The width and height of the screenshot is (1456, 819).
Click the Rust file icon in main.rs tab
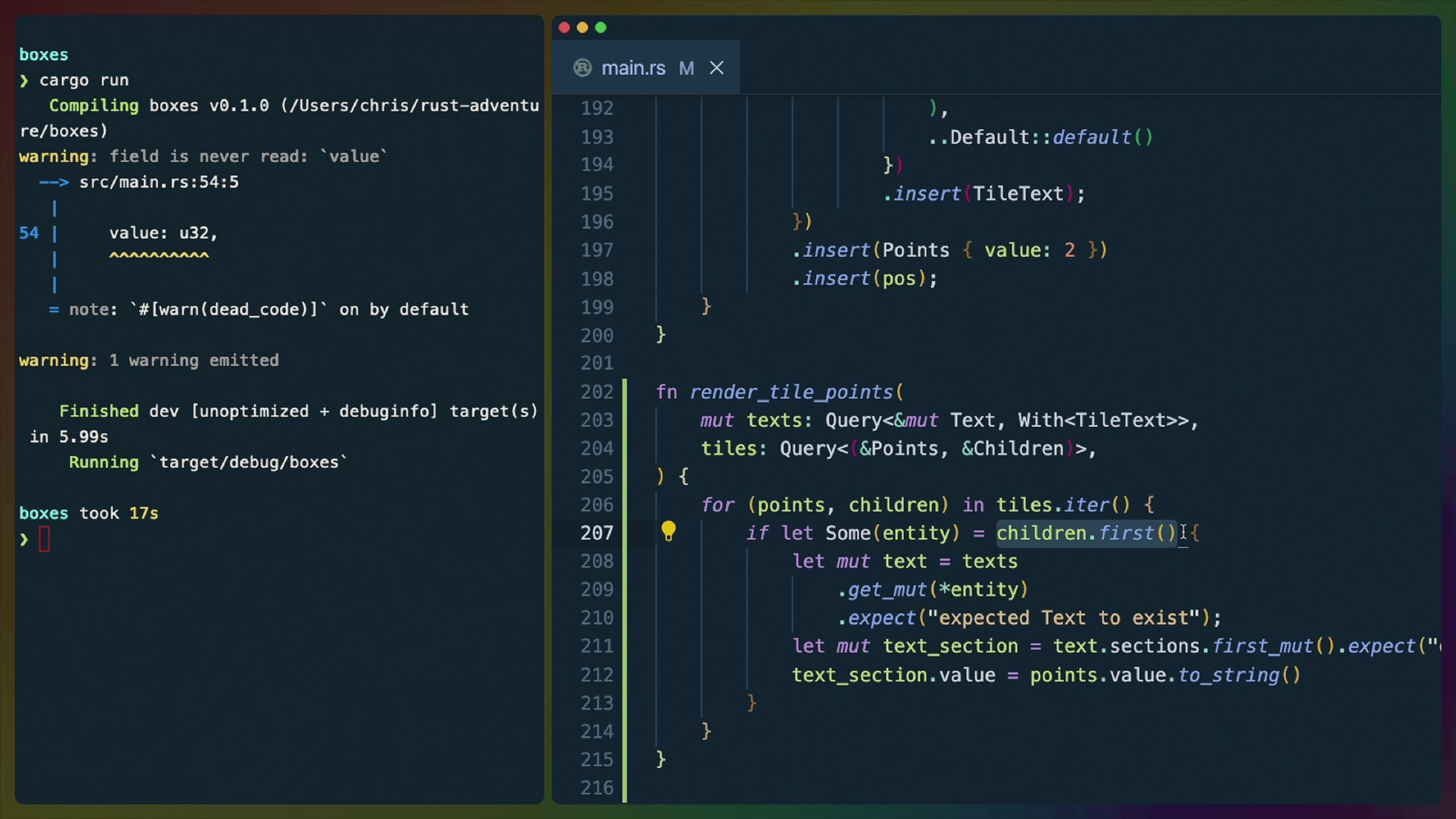click(582, 68)
